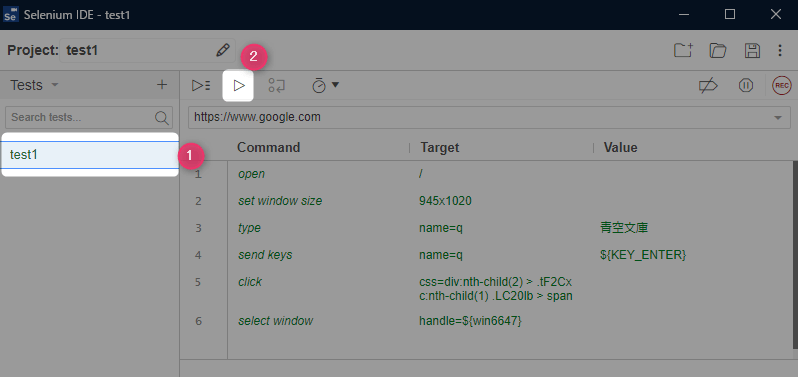Run the current test with the play icon
The height and width of the screenshot is (377, 798).
[239, 85]
